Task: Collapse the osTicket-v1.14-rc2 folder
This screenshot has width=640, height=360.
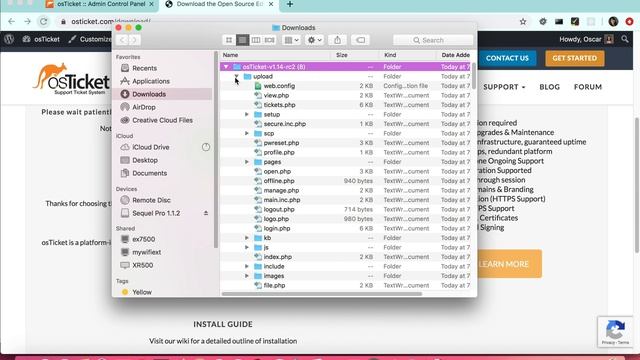Action: pyautogui.click(x=226, y=67)
